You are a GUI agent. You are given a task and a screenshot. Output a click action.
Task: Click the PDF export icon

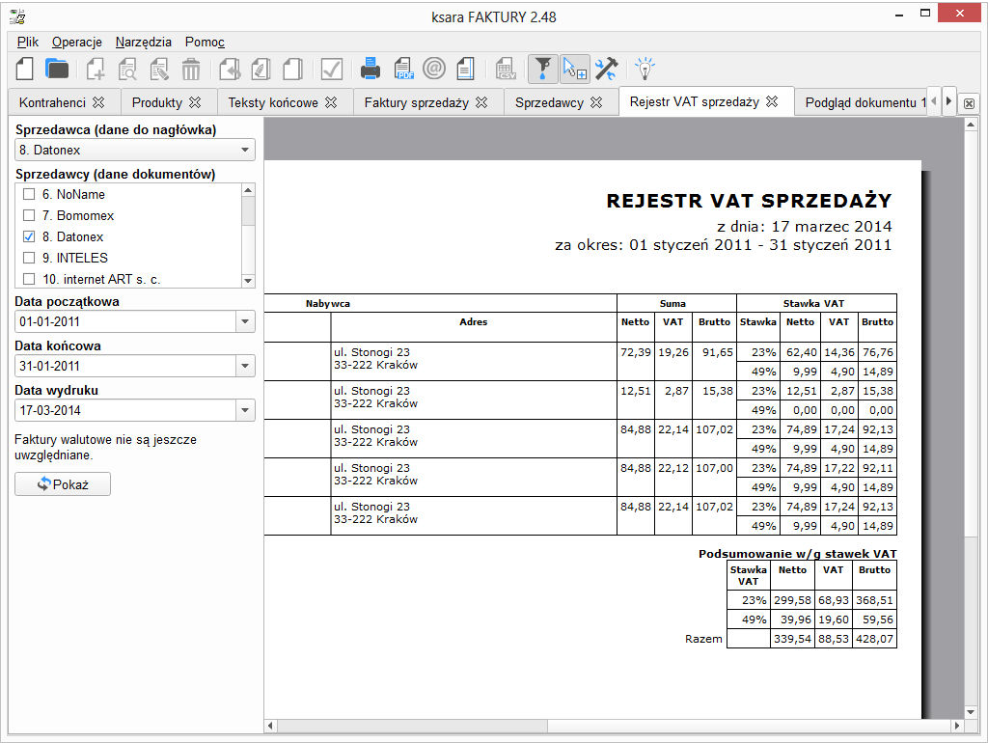[x=404, y=69]
